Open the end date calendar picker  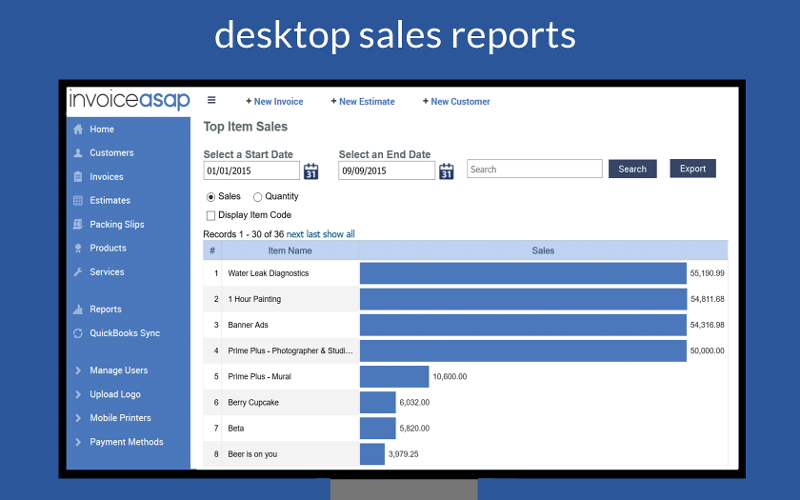446,171
